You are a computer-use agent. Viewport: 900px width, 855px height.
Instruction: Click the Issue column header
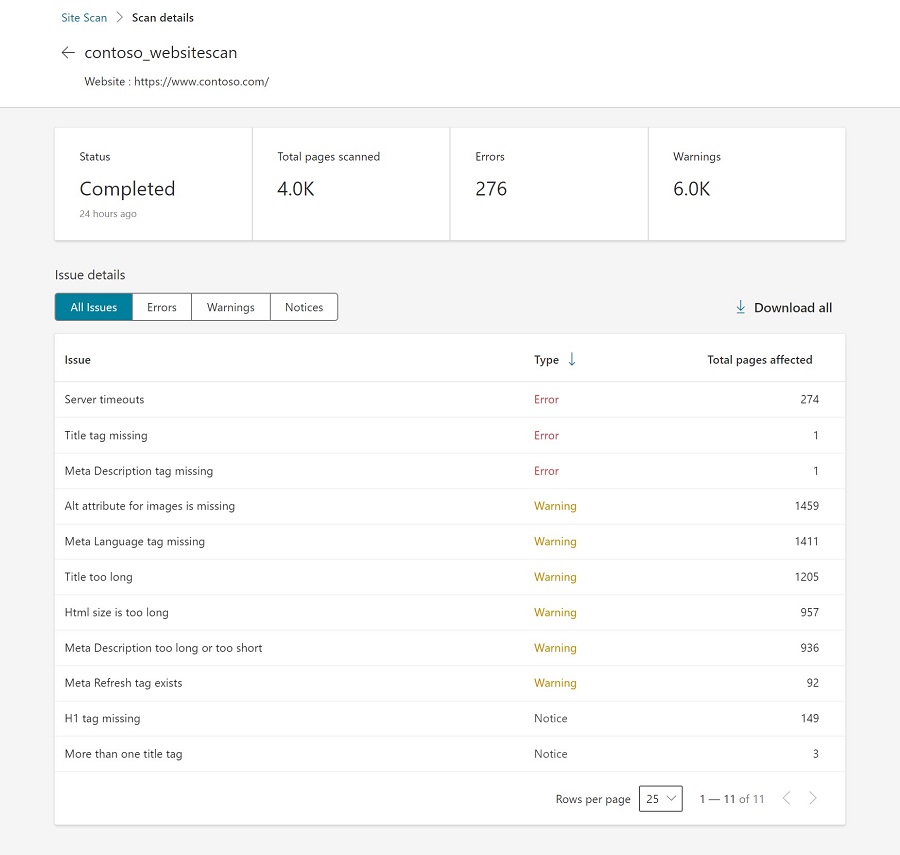78,360
